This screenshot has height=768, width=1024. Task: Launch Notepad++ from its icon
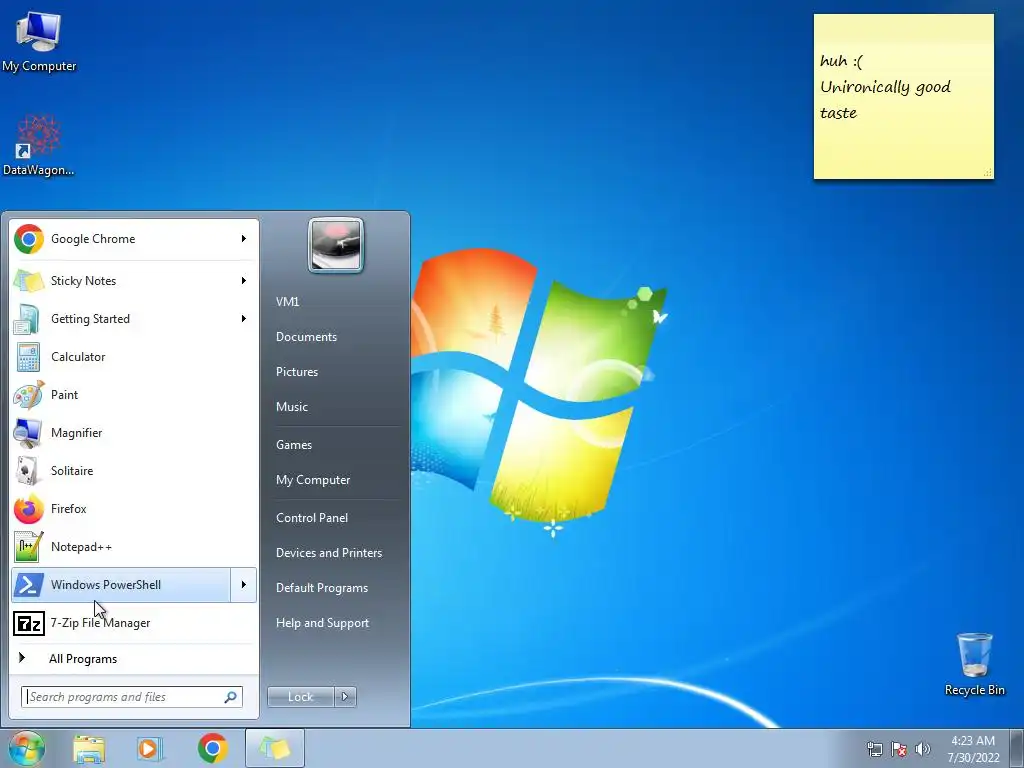pos(29,547)
